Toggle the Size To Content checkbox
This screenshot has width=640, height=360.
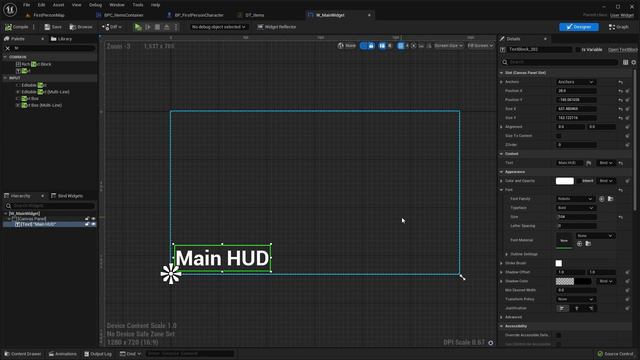(558, 136)
